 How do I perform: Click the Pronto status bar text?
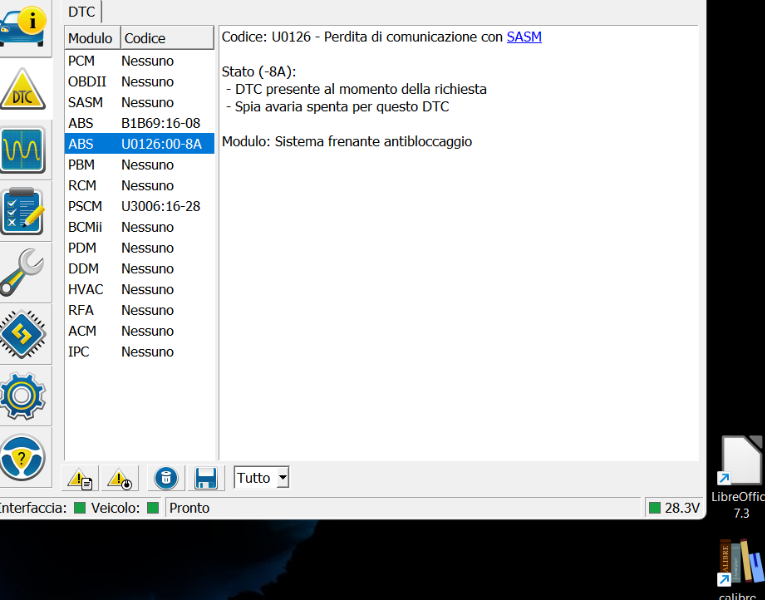pyautogui.click(x=189, y=508)
